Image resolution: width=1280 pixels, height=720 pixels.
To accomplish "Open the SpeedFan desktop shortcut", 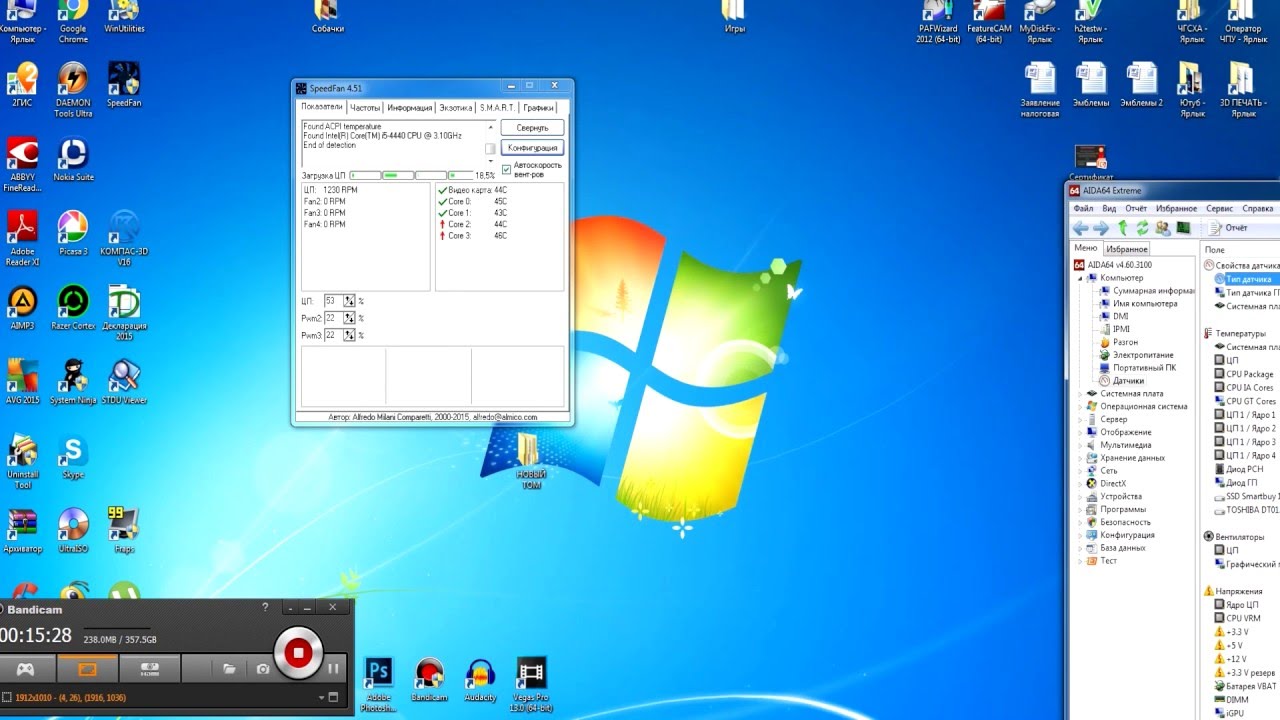I will pos(124,85).
